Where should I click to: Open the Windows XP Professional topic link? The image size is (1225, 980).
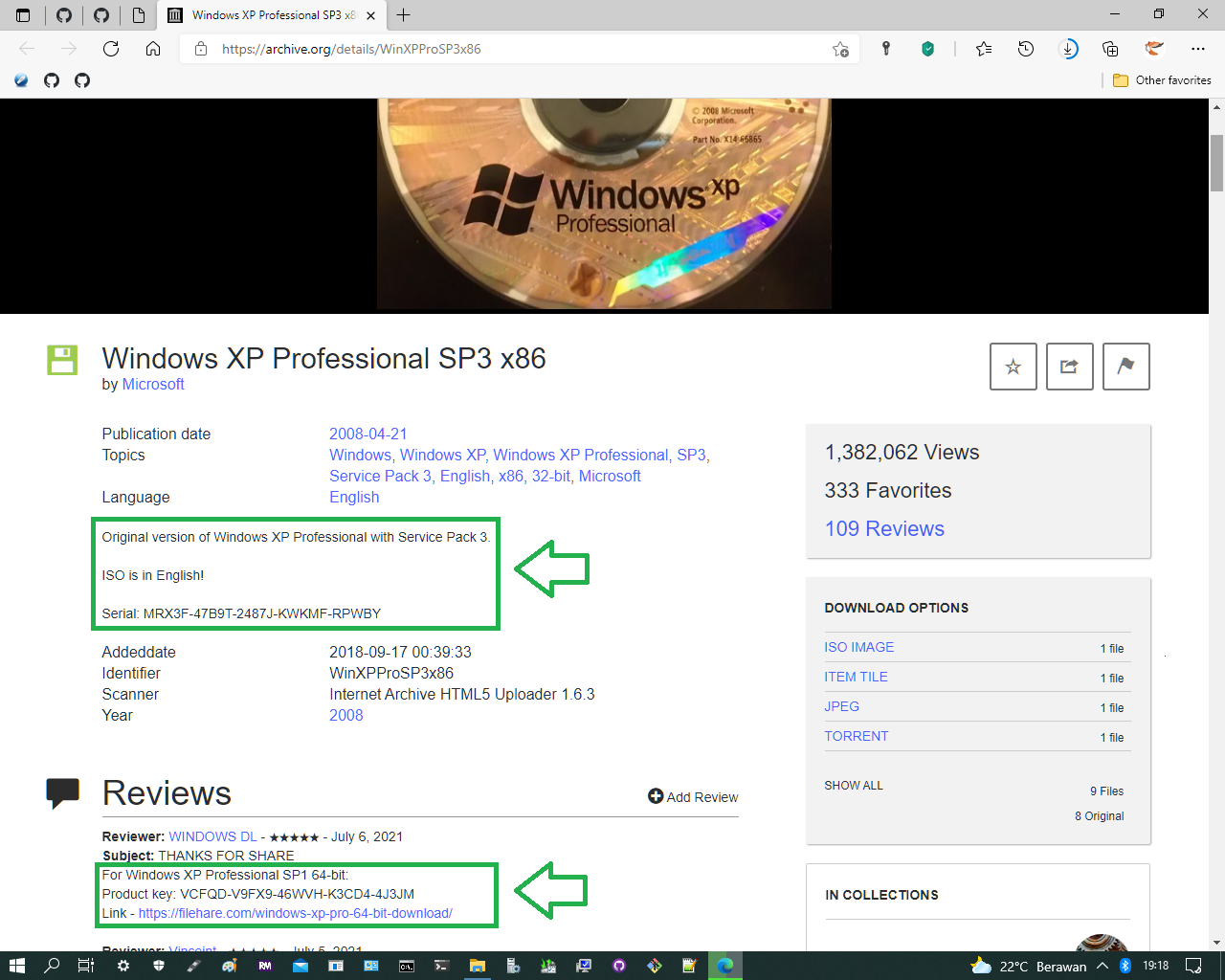581,455
